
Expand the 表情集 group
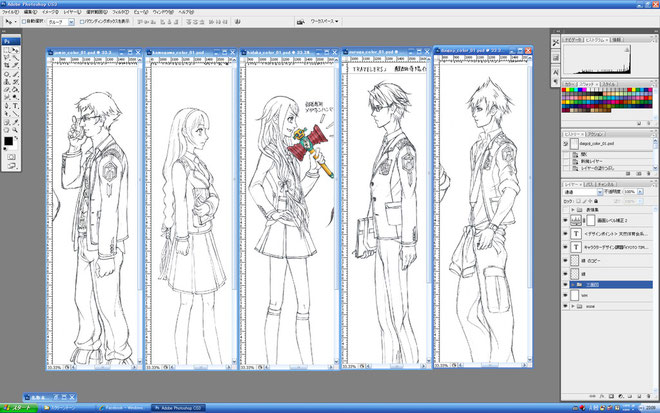[x=573, y=209]
